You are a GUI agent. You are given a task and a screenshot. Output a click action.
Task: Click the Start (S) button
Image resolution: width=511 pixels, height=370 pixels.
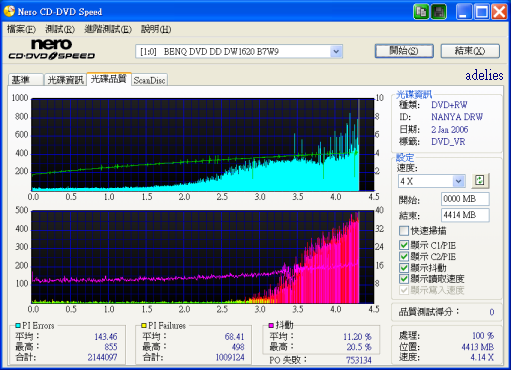point(404,51)
